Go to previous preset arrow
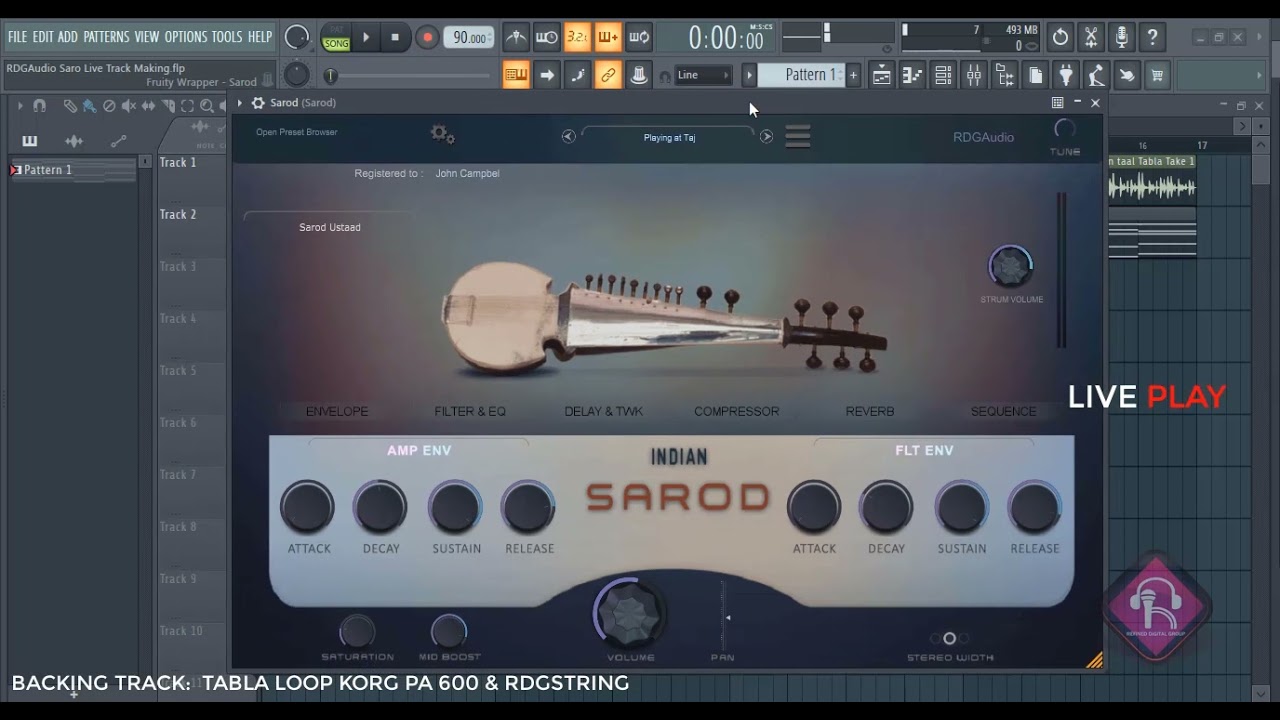This screenshot has height=720, width=1280. pyautogui.click(x=568, y=137)
